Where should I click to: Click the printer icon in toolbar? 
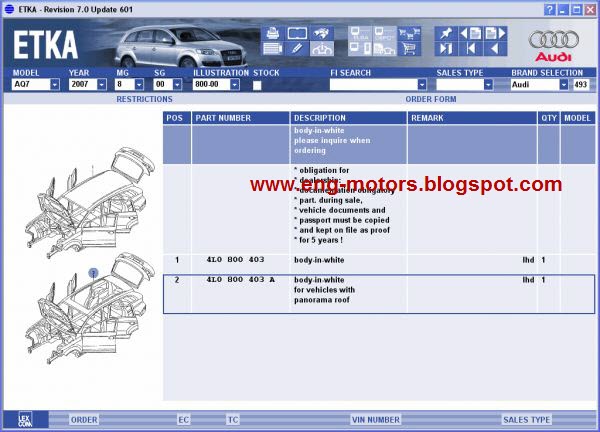click(x=272, y=33)
